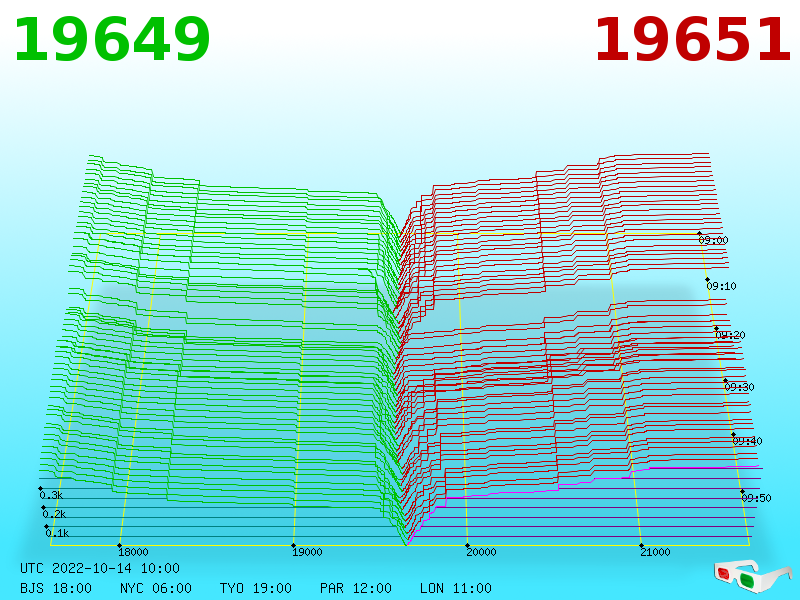Click the BJS 18:00 time label
Viewport: 800px width, 600px height.
tap(56, 588)
